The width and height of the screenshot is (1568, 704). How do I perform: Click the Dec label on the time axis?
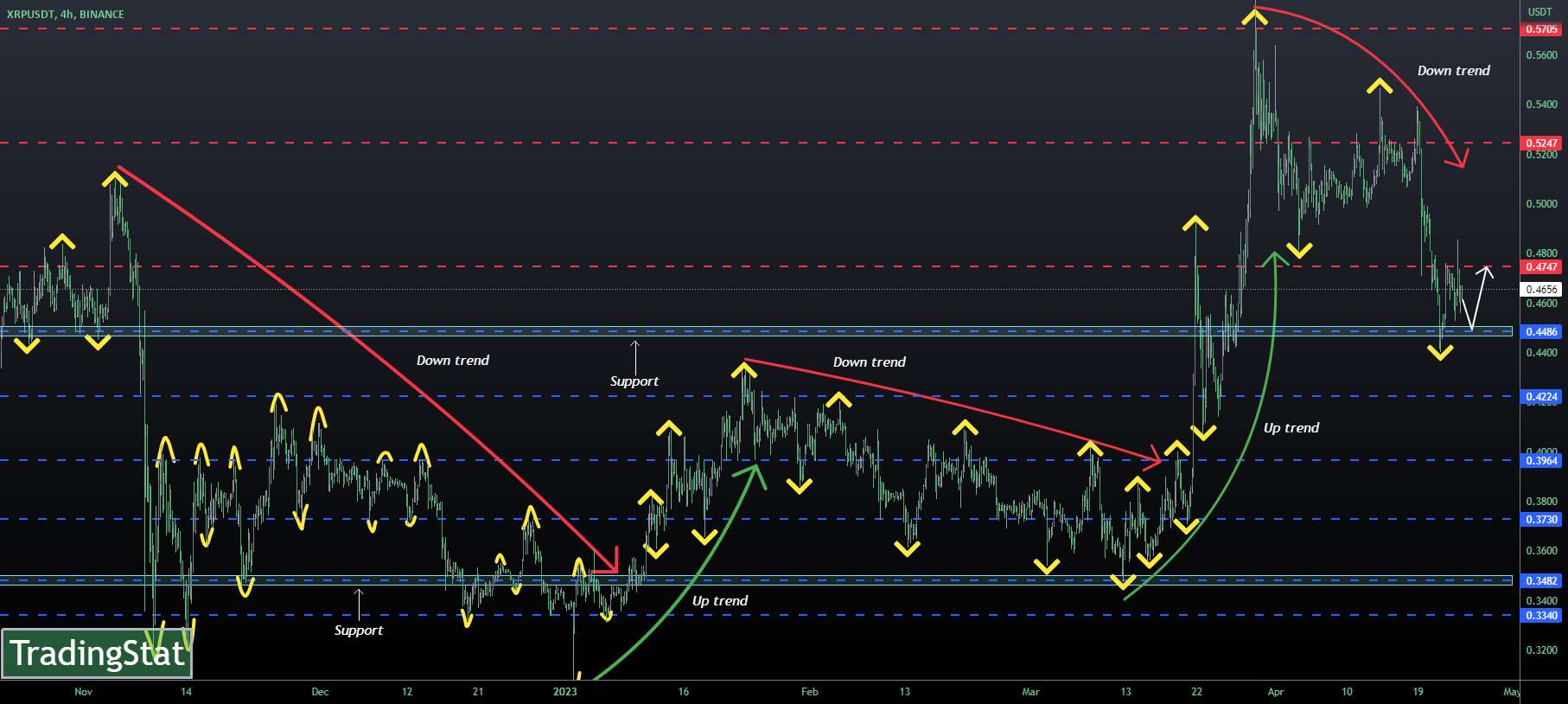tap(320, 692)
